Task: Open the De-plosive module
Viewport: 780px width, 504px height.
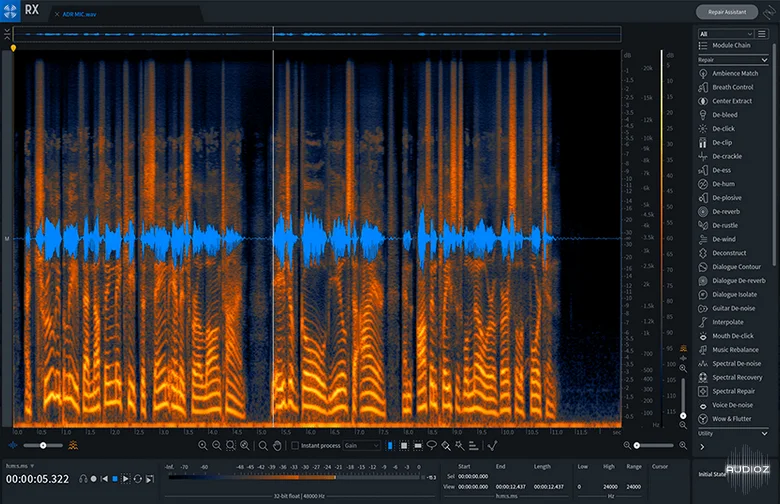Action: click(720, 198)
